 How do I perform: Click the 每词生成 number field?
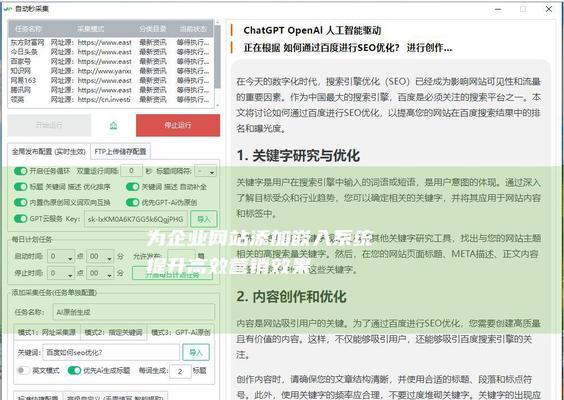(180, 371)
